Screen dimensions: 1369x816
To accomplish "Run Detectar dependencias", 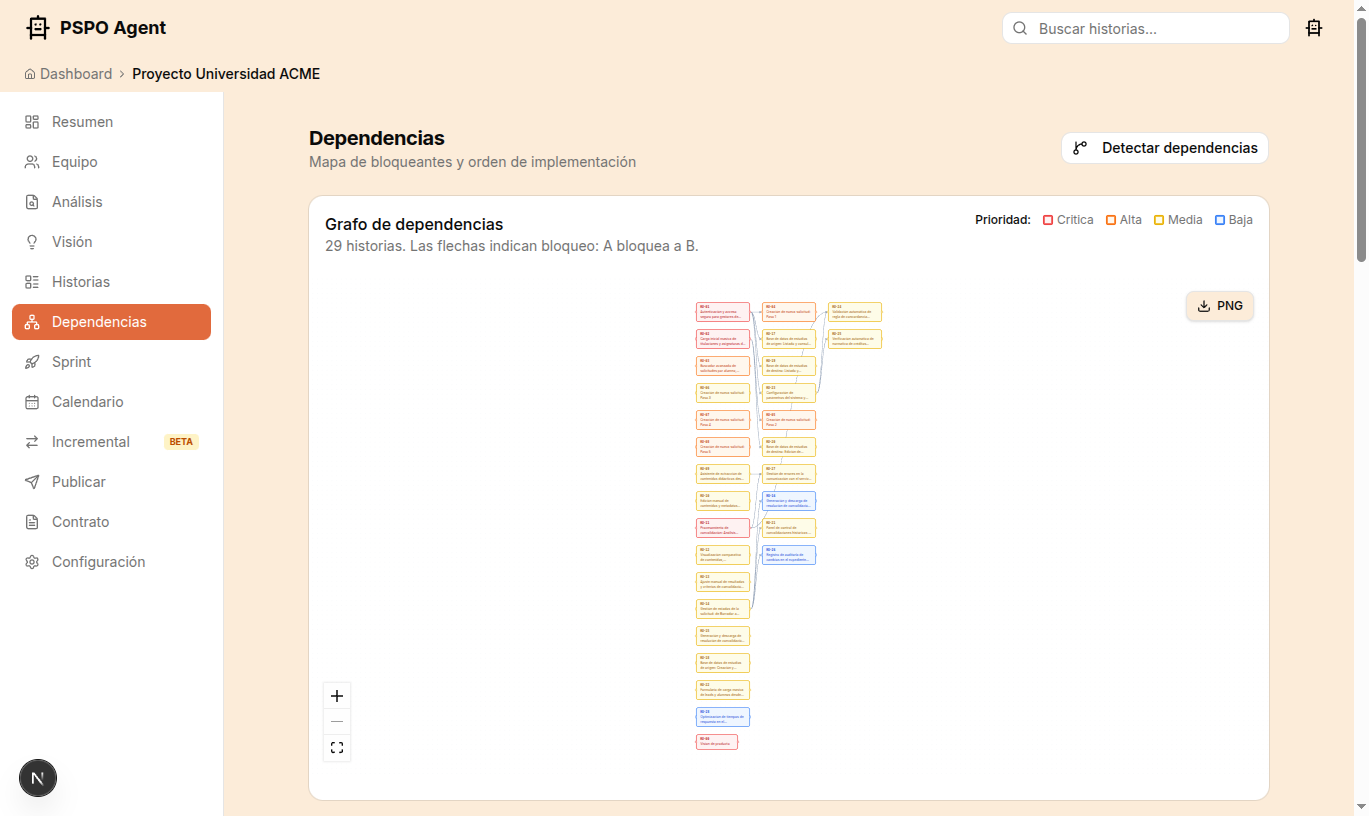I will click(x=1164, y=147).
